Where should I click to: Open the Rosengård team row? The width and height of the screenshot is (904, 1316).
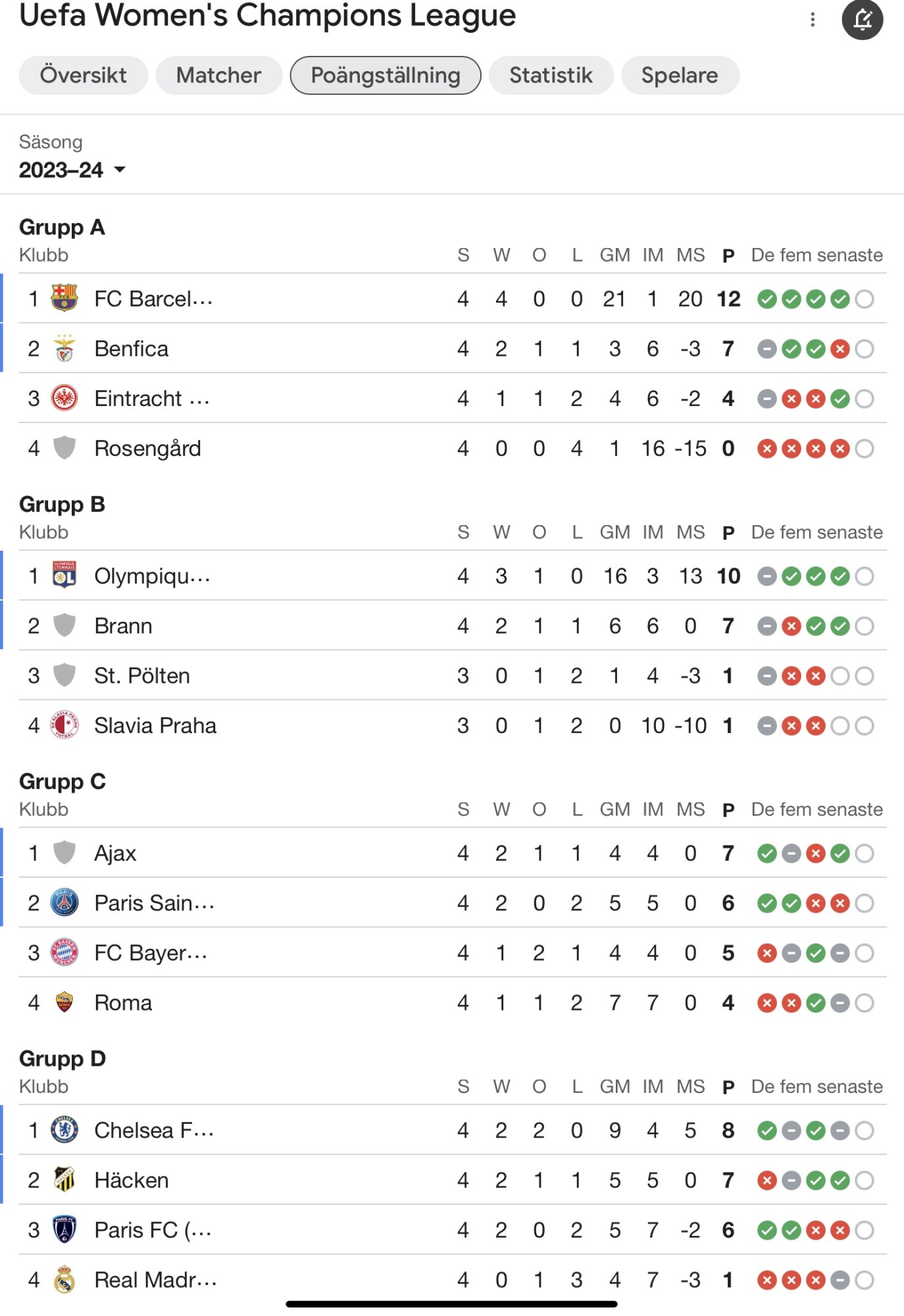[x=453, y=448]
